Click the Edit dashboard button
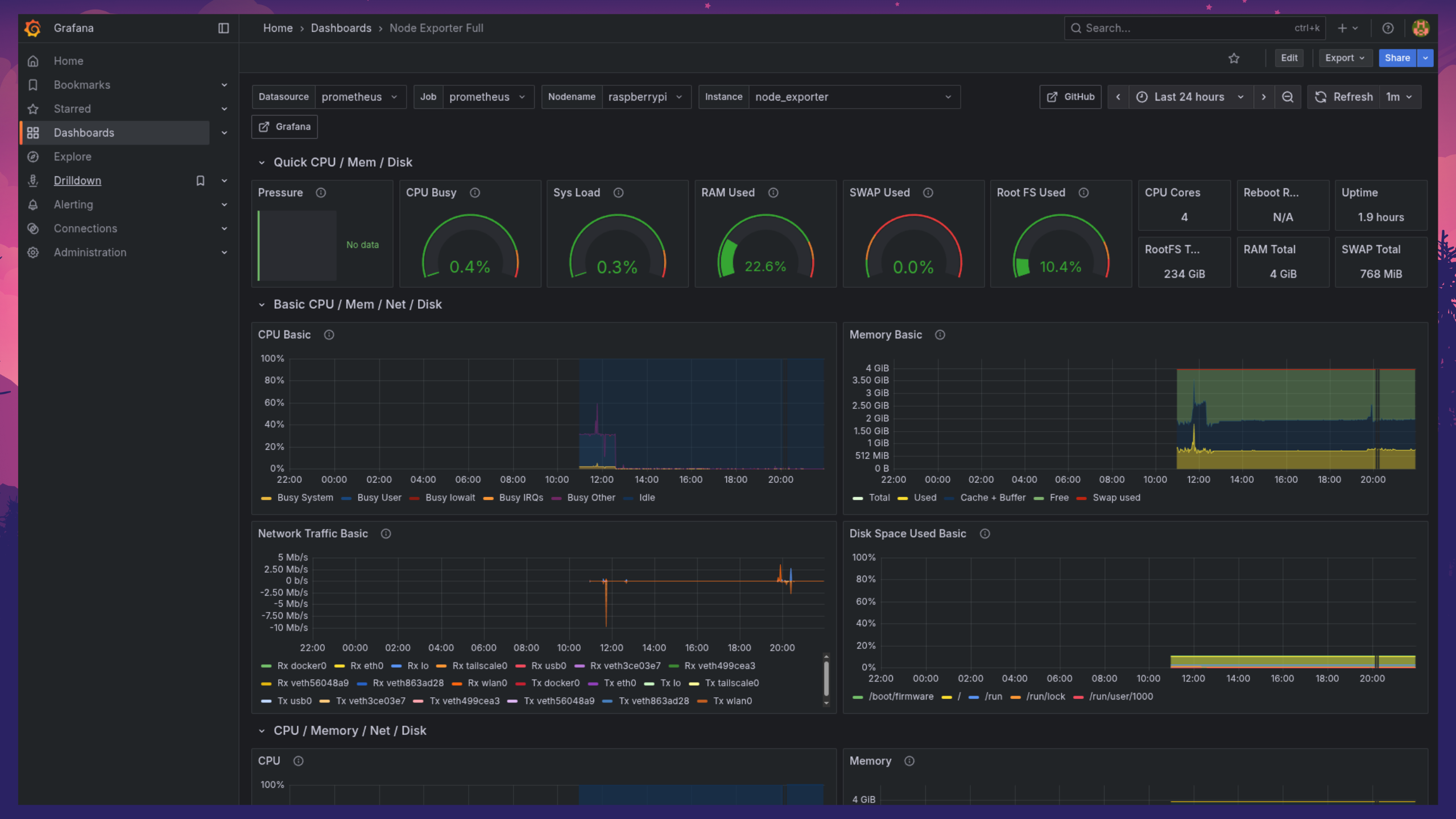The width and height of the screenshot is (1456, 819). [x=1289, y=58]
